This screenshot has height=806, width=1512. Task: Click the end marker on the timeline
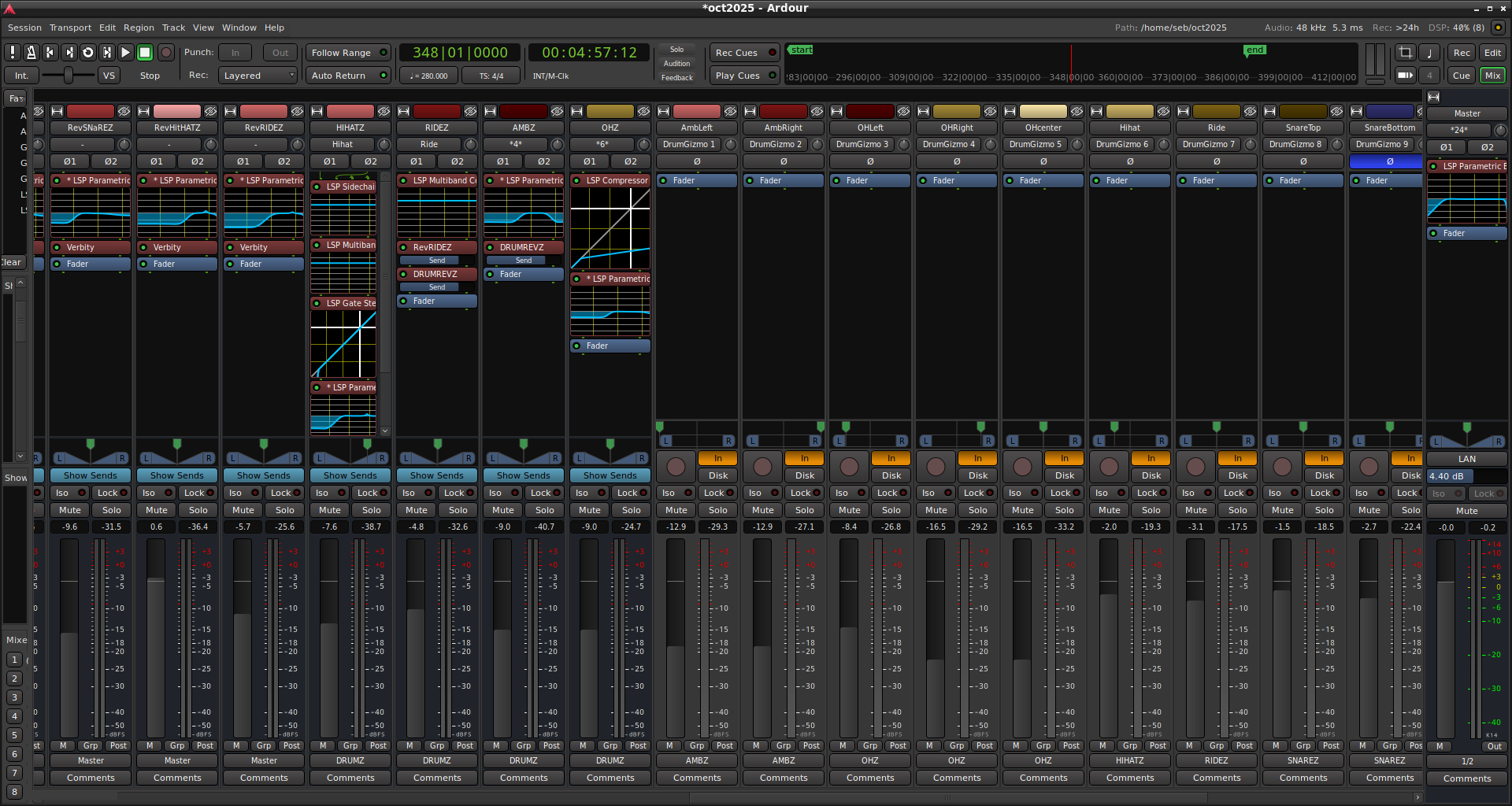(x=1254, y=50)
